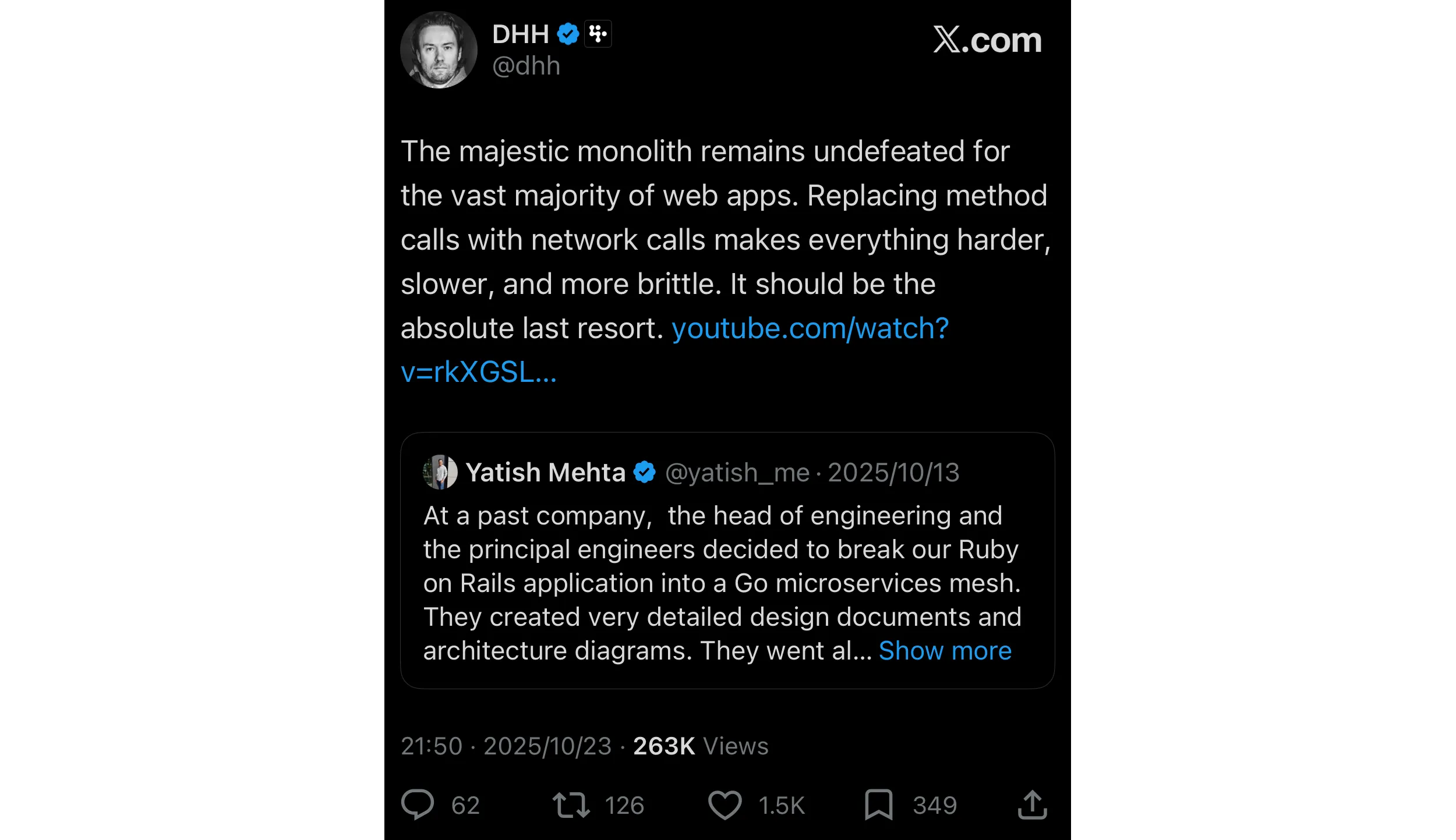The height and width of the screenshot is (840, 1456).
Task: Click the reply speech bubble icon
Action: pyautogui.click(x=418, y=804)
